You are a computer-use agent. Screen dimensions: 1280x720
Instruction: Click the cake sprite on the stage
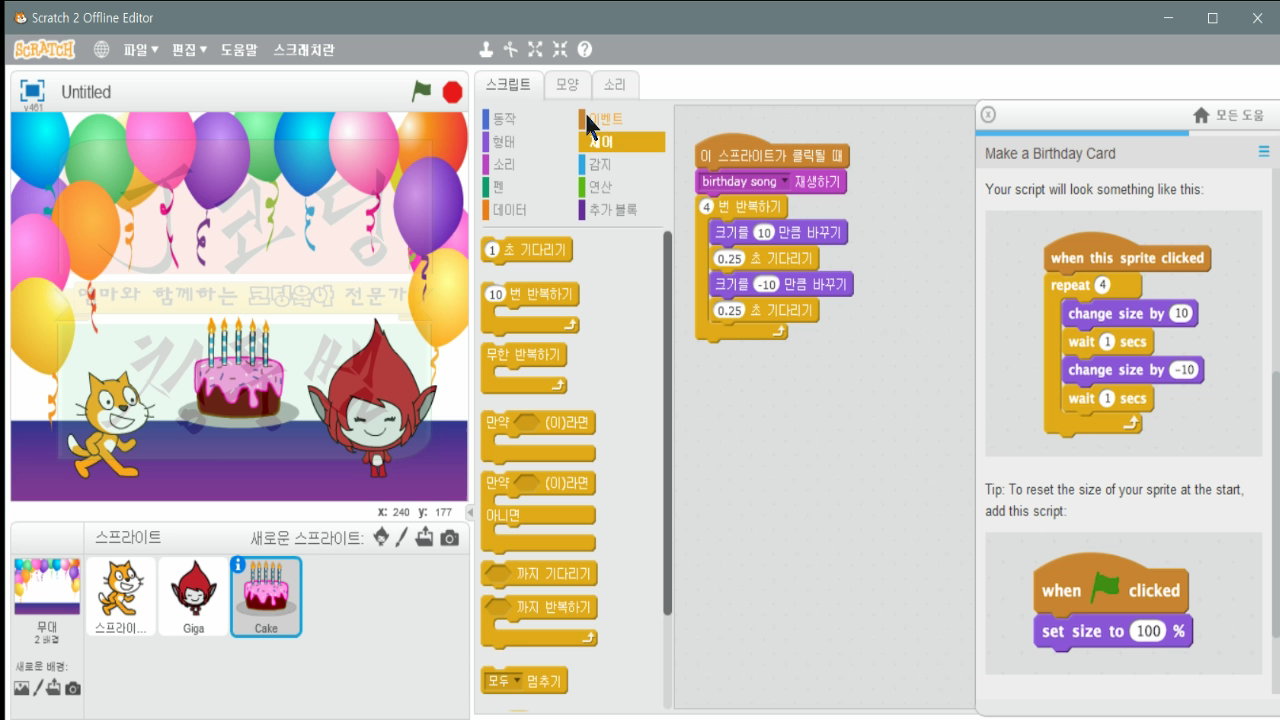238,375
